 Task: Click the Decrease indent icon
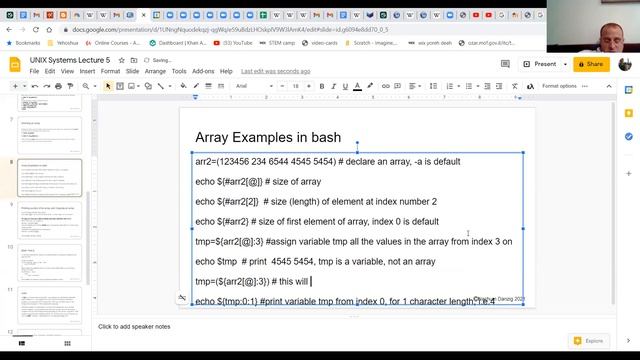coord(487,86)
